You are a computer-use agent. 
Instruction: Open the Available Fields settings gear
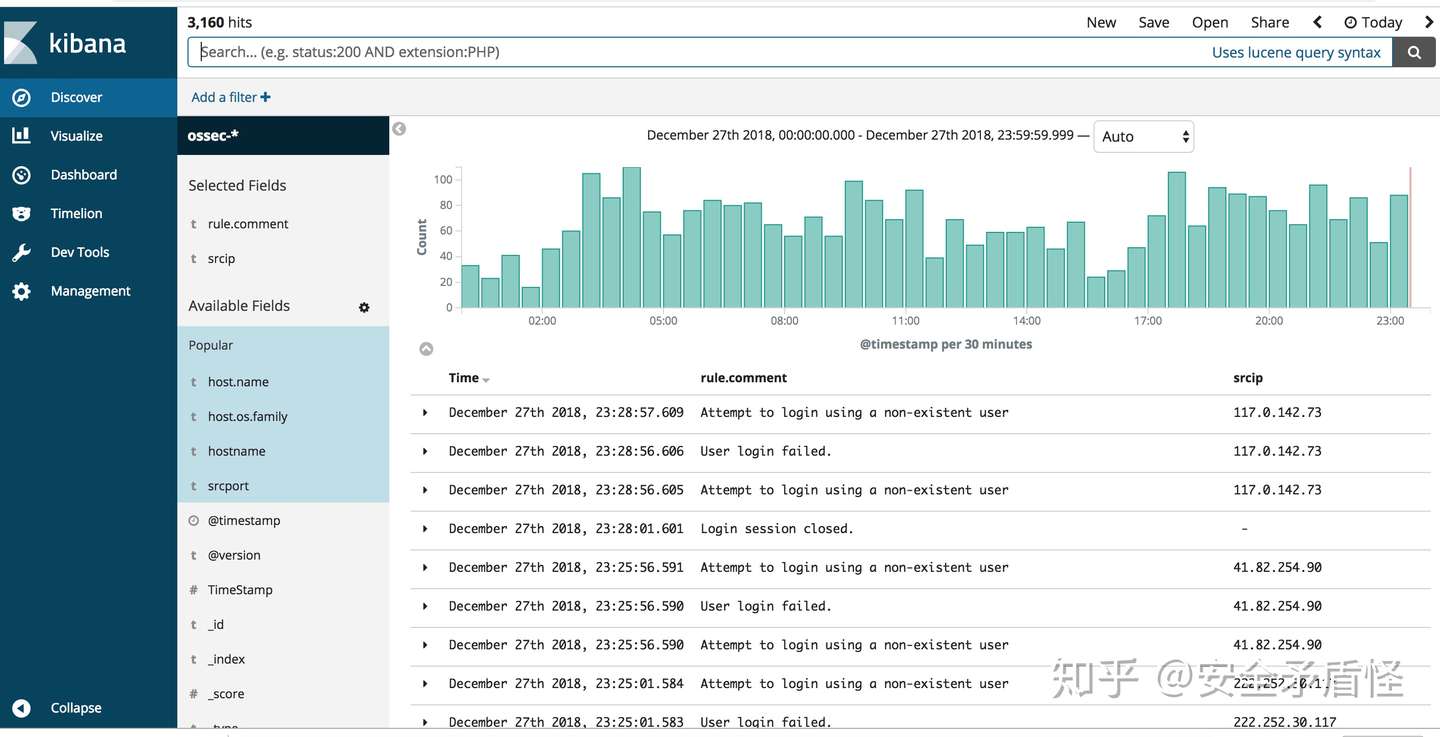(x=364, y=307)
